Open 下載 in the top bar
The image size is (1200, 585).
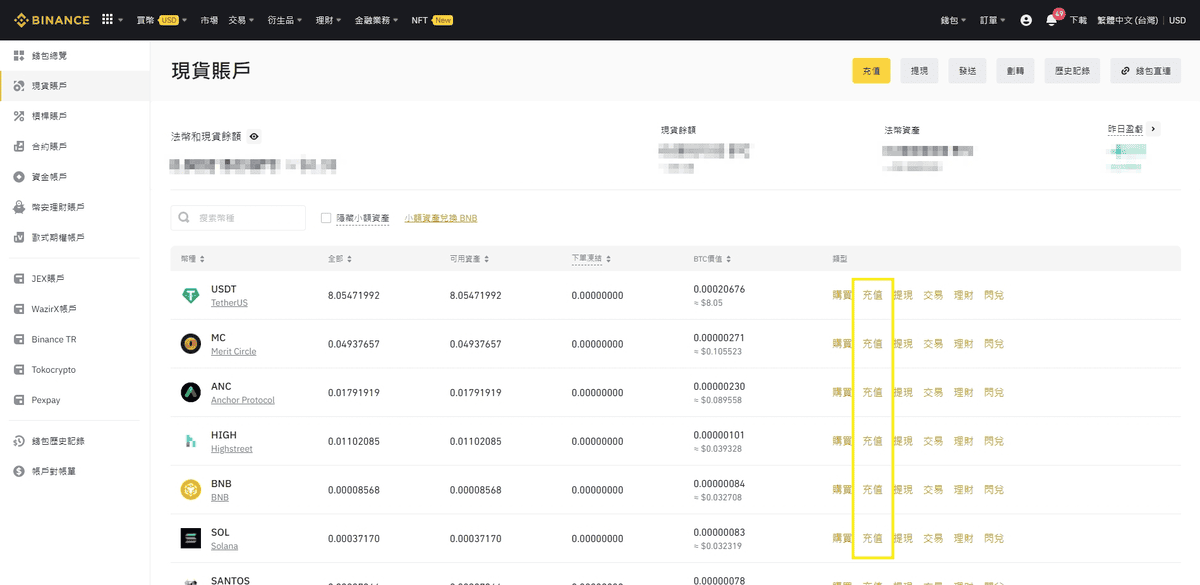click(x=1078, y=20)
